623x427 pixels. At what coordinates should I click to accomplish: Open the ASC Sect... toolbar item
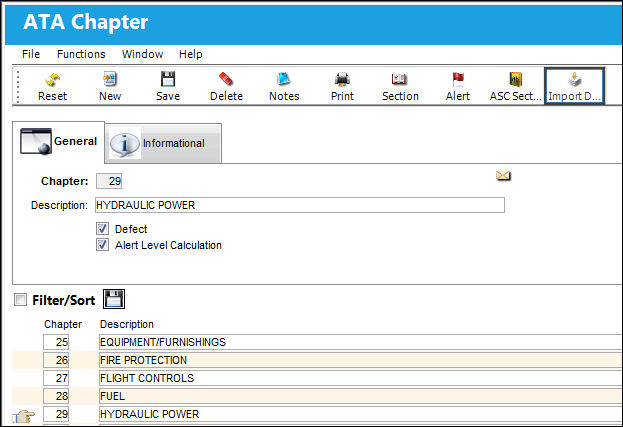[515, 87]
